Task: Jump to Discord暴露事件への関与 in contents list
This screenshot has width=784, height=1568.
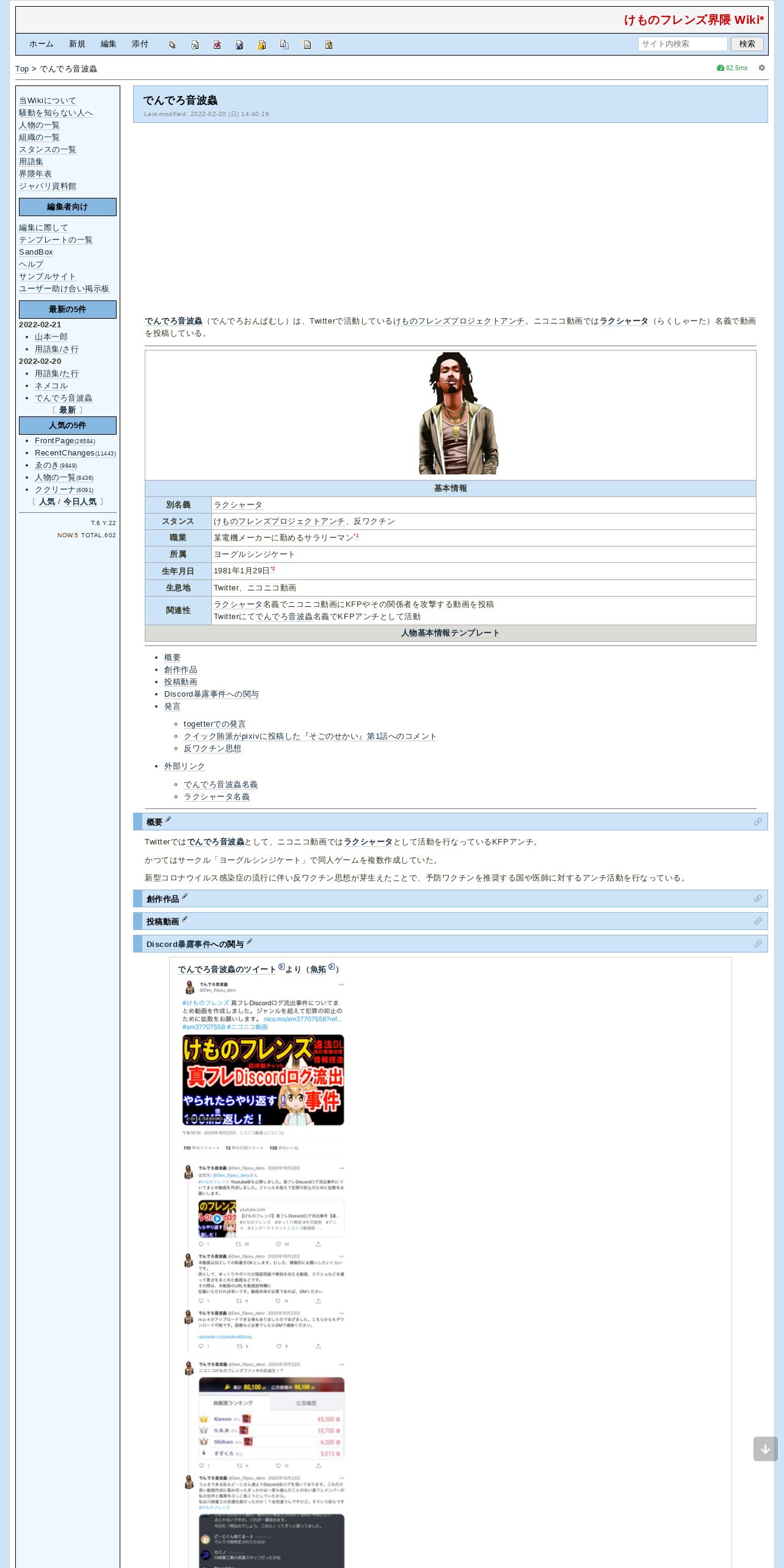Action: 211,694
